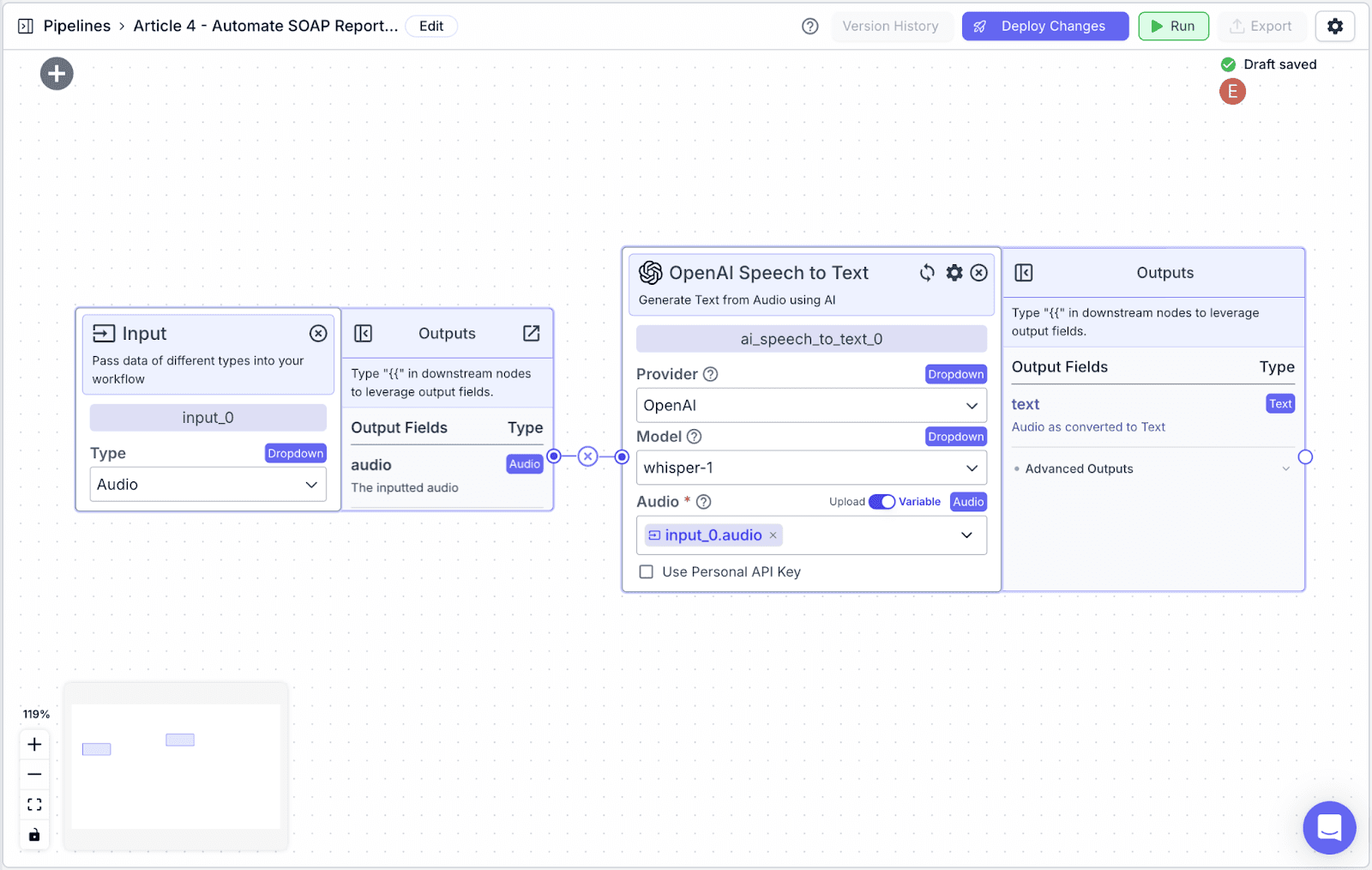Zoom out on the canvas
Image resolution: width=1372 pixels, height=870 pixels.
point(34,774)
